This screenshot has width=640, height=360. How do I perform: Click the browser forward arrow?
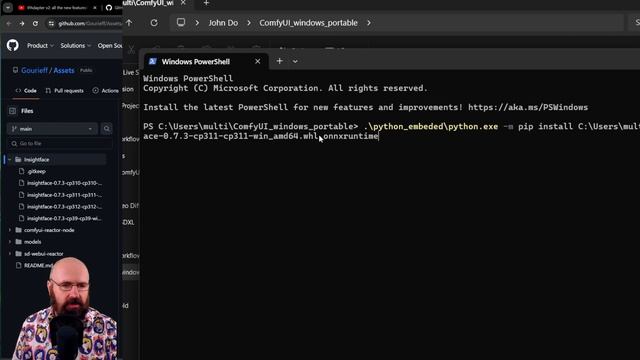(x=22, y=24)
